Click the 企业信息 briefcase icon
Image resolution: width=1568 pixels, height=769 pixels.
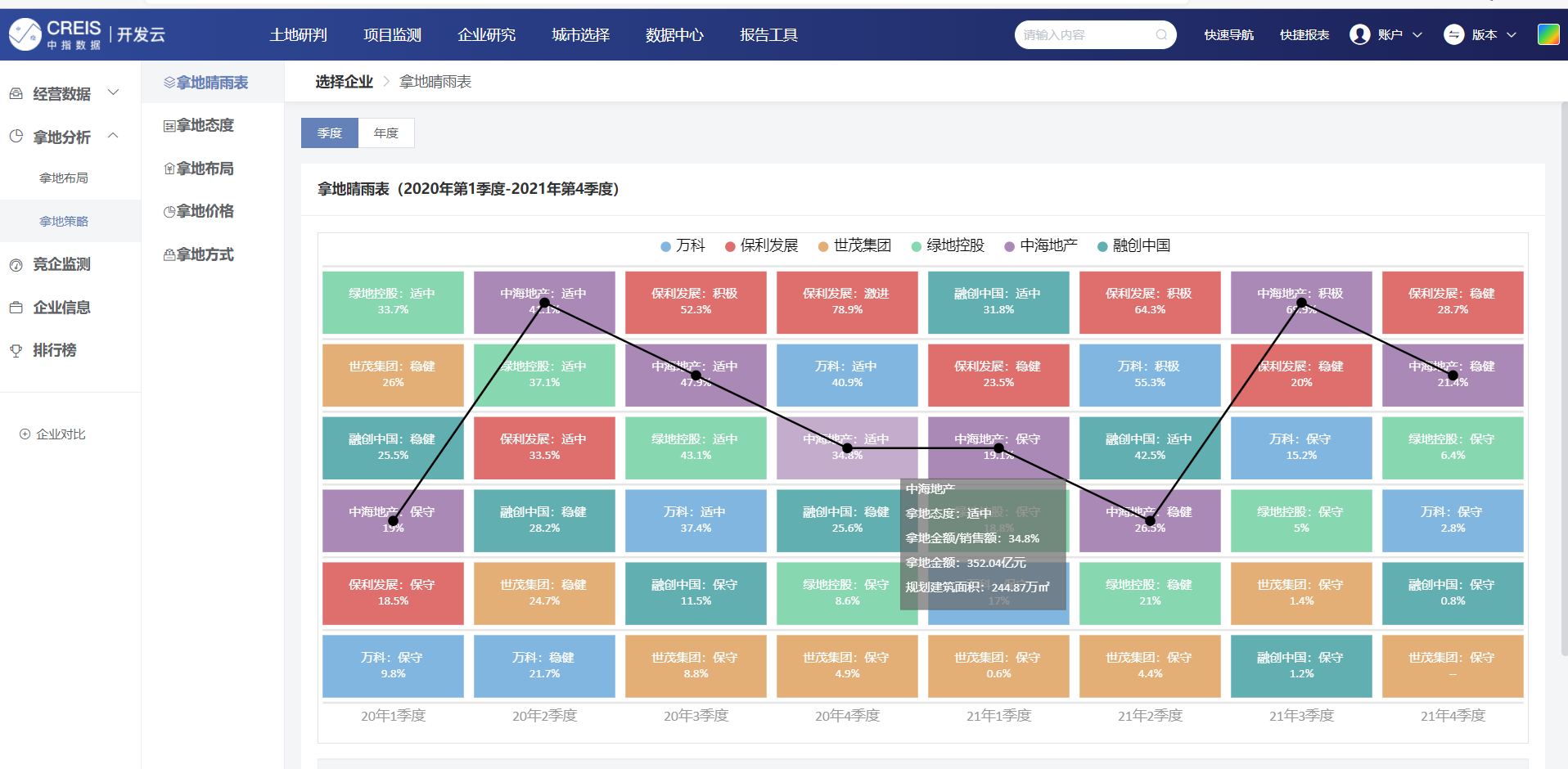(x=16, y=308)
